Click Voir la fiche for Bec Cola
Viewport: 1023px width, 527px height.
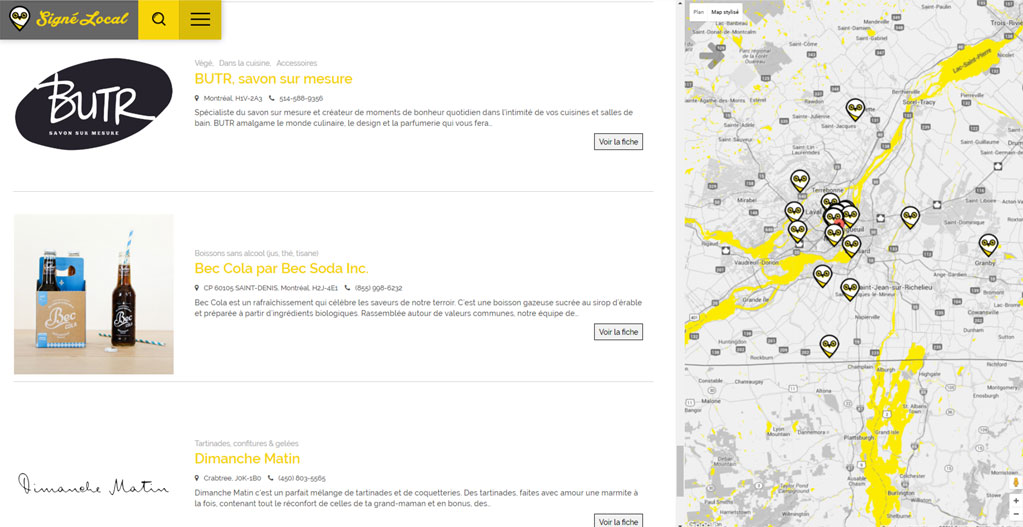click(618, 332)
